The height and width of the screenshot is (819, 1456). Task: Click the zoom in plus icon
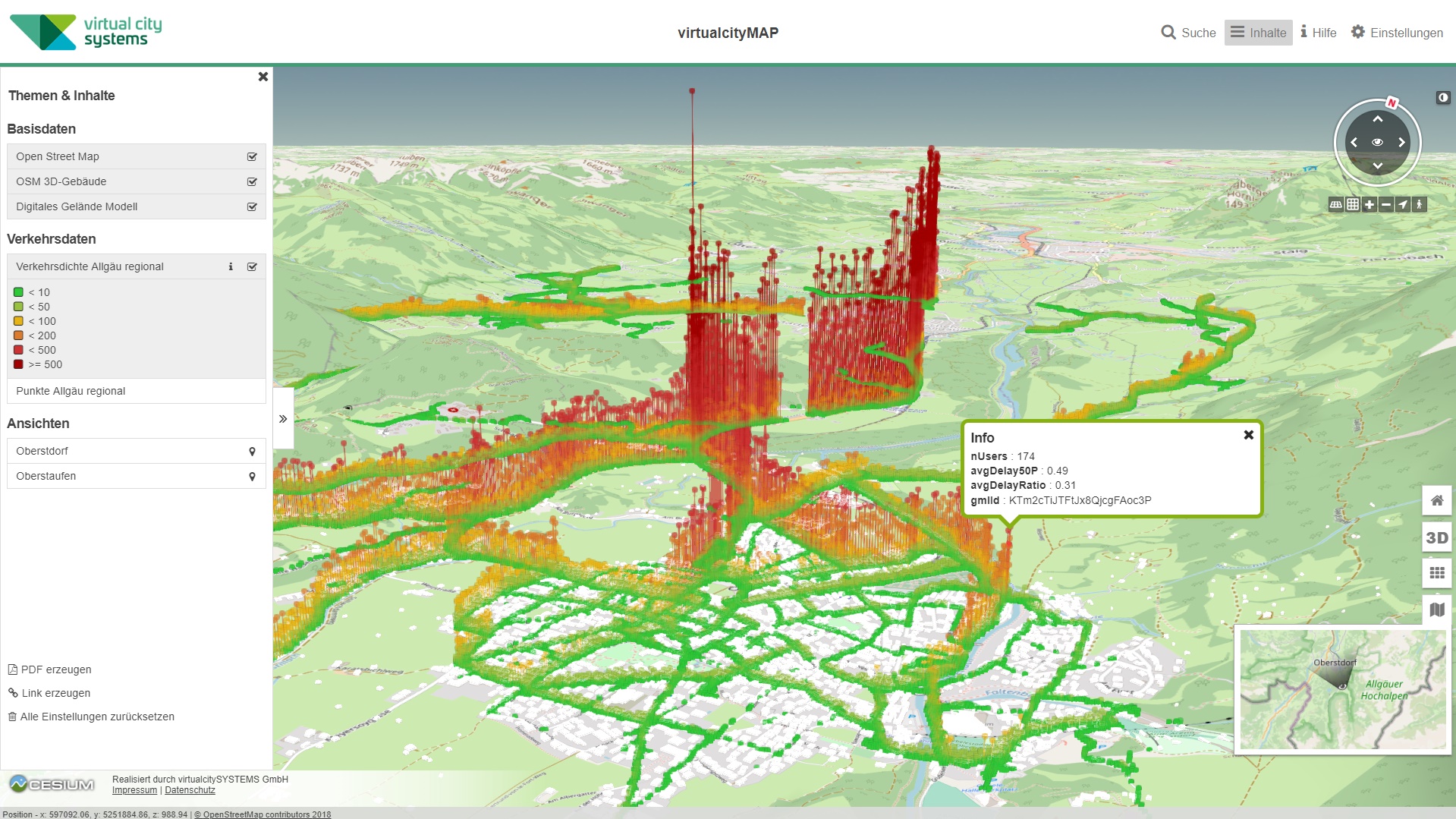[x=1369, y=204]
